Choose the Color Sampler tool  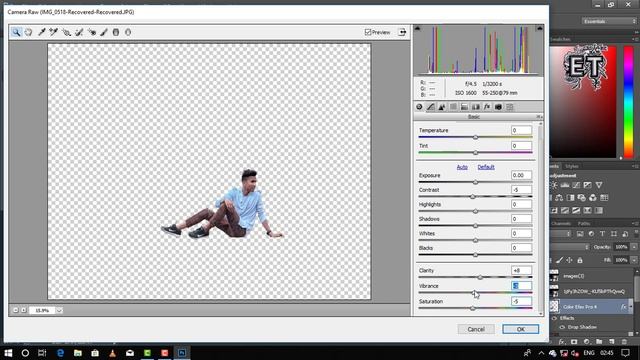(x=53, y=32)
